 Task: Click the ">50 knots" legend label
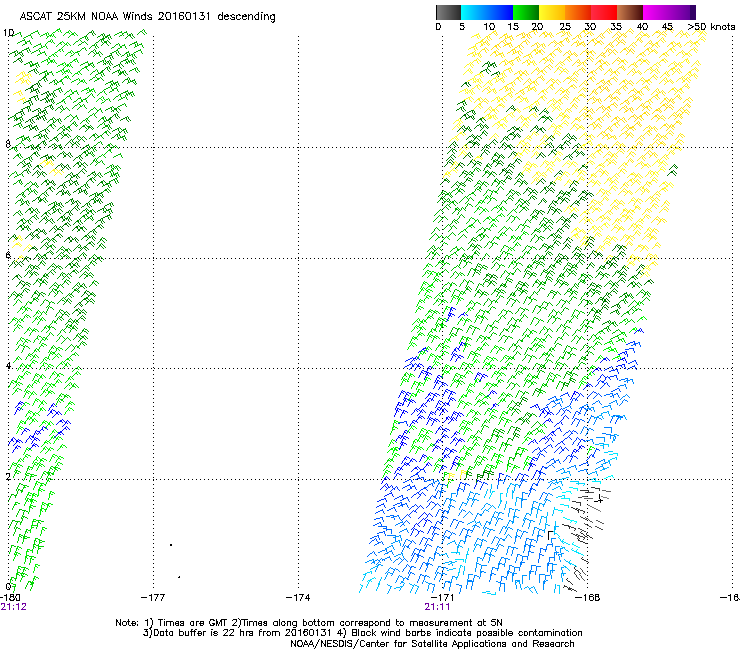tap(711, 27)
